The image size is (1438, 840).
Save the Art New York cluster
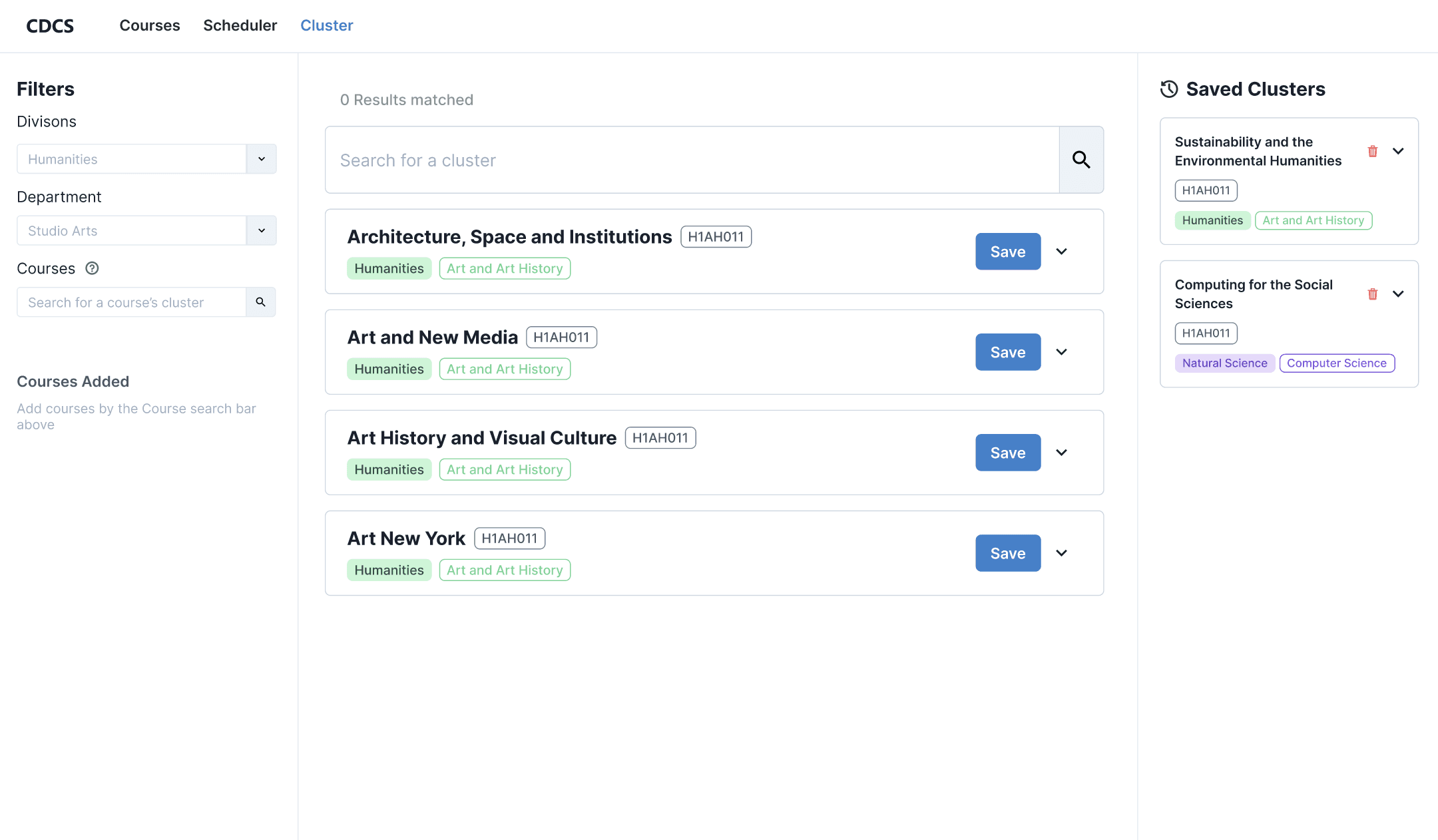(1007, 553)
